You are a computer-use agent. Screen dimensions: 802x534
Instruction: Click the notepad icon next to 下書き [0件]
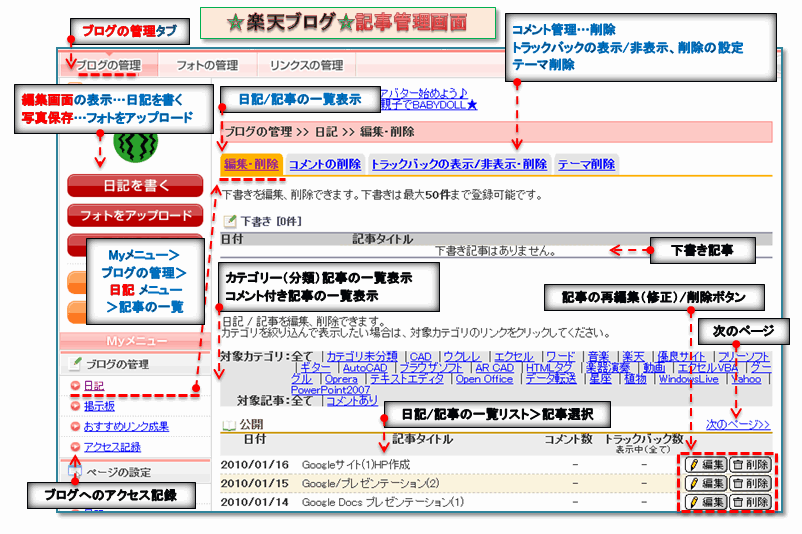click(x=230, y=221)
